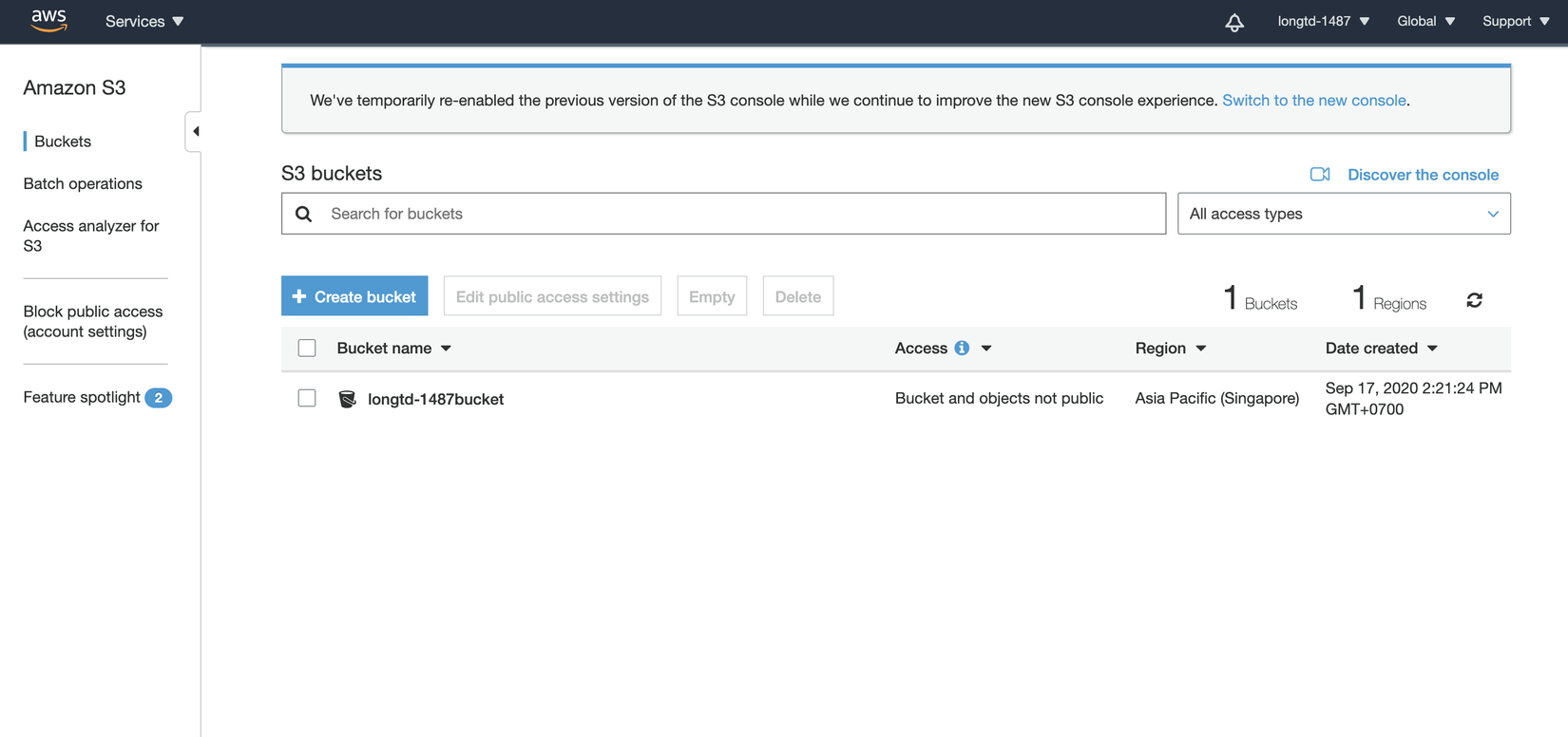This screenshot has height=737, width=1568.
Task: Click the 'Bucket and objects not public' cell
Action: coord(999,398)
